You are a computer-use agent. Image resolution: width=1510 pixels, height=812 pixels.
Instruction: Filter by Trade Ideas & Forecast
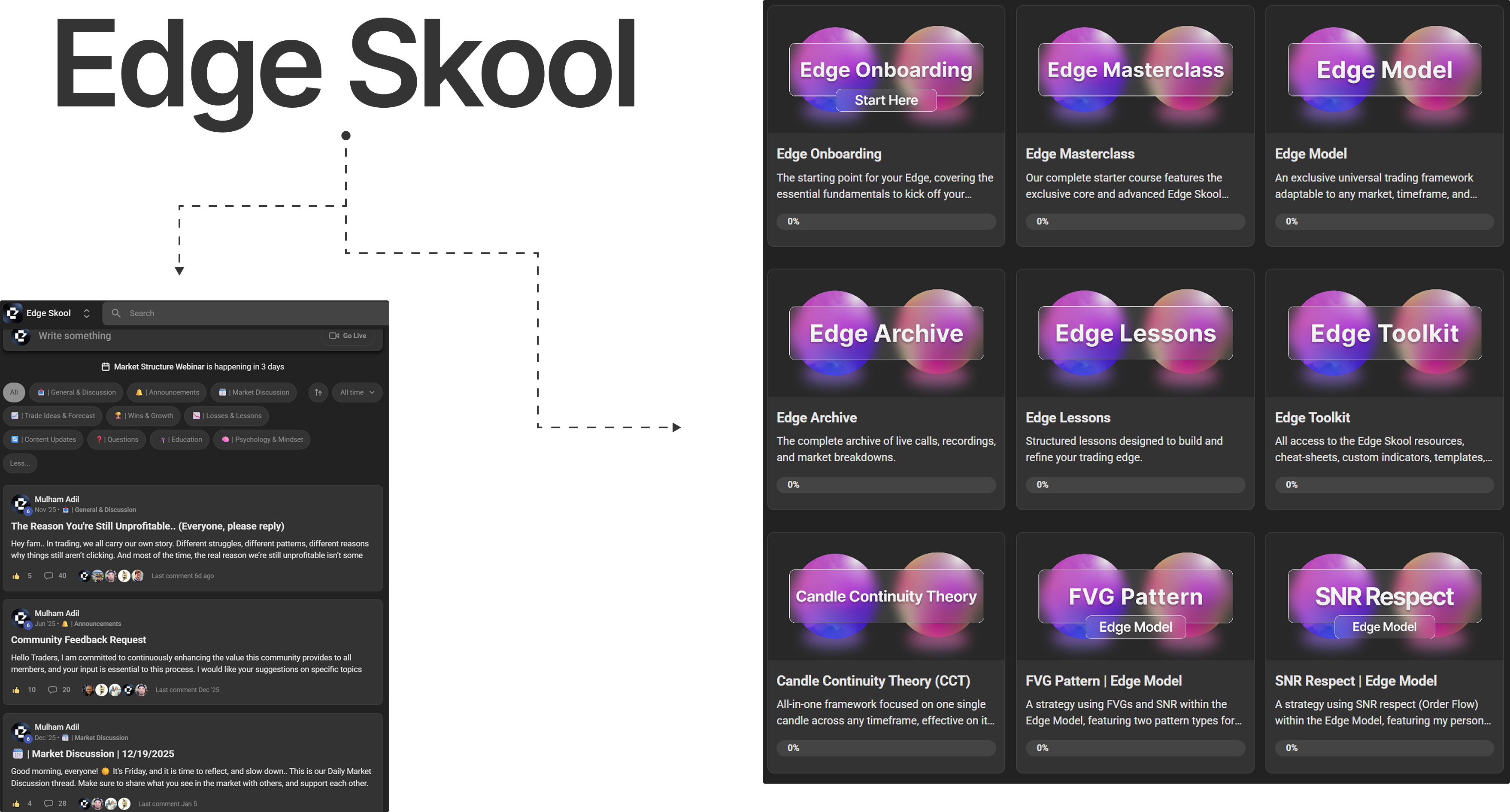tap(53, 416)
